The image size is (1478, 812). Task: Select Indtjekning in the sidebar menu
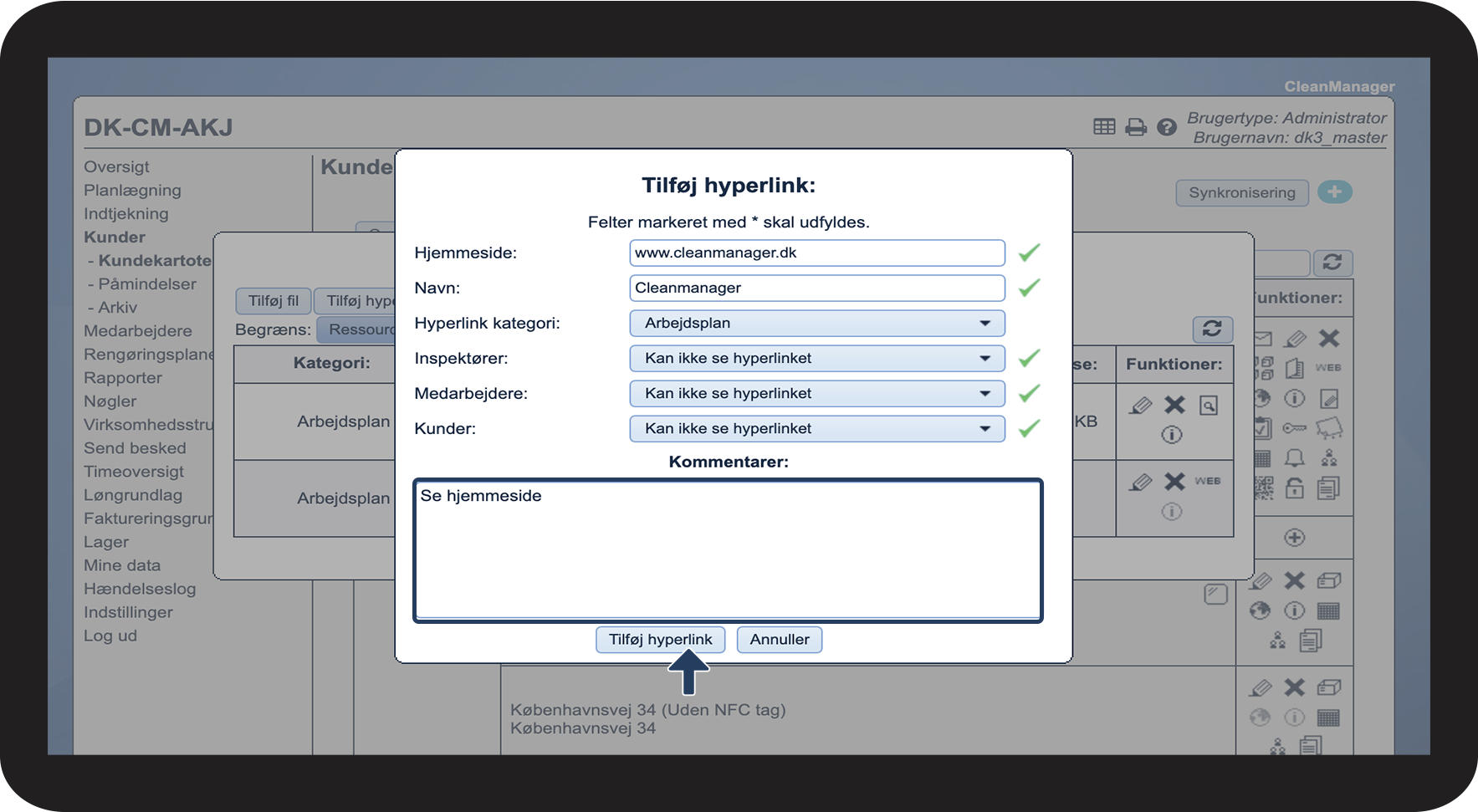point(126,214)
